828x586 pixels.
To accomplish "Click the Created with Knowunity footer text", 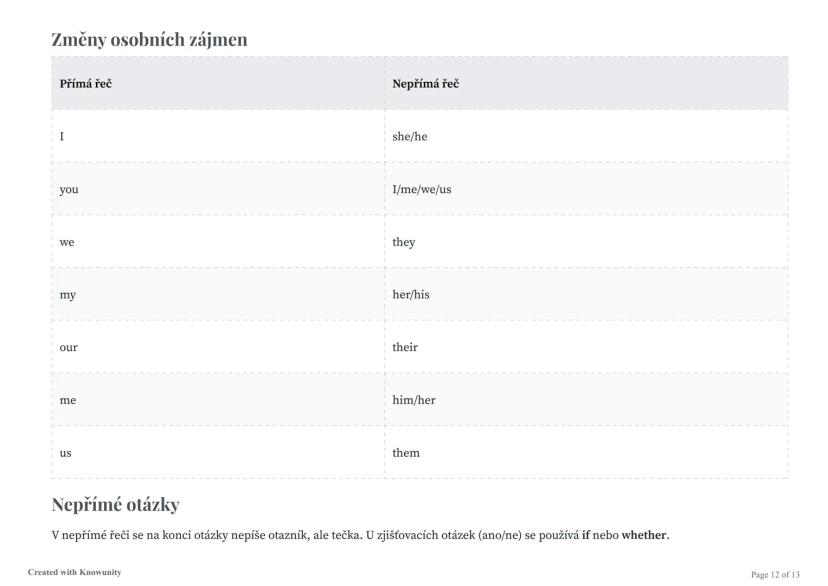I will tap(74, 572).
